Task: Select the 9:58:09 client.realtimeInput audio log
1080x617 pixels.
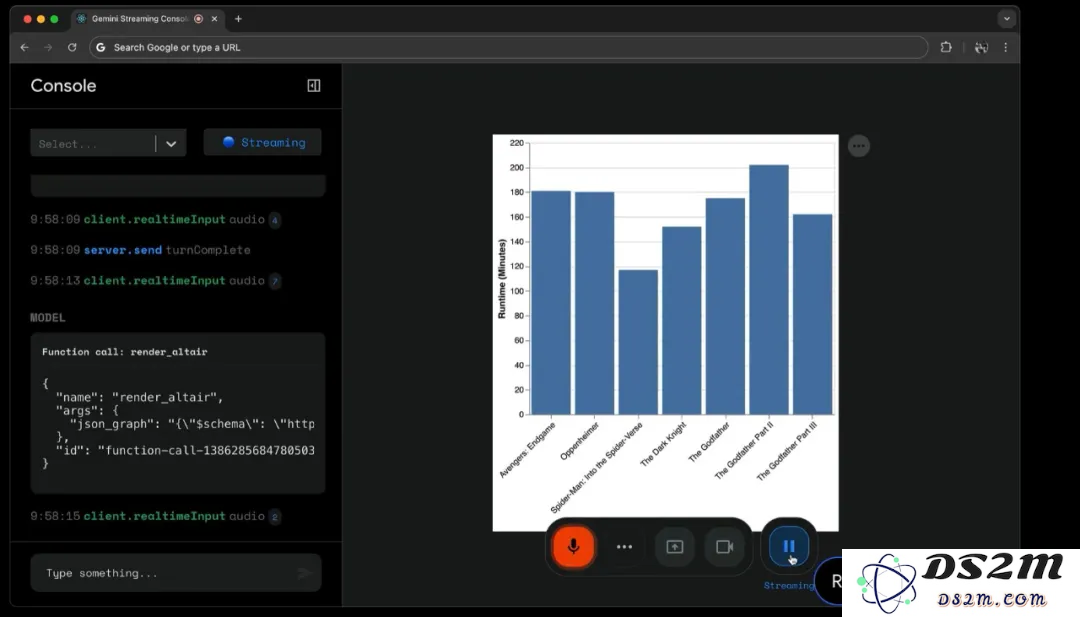Action: [156, 220]
